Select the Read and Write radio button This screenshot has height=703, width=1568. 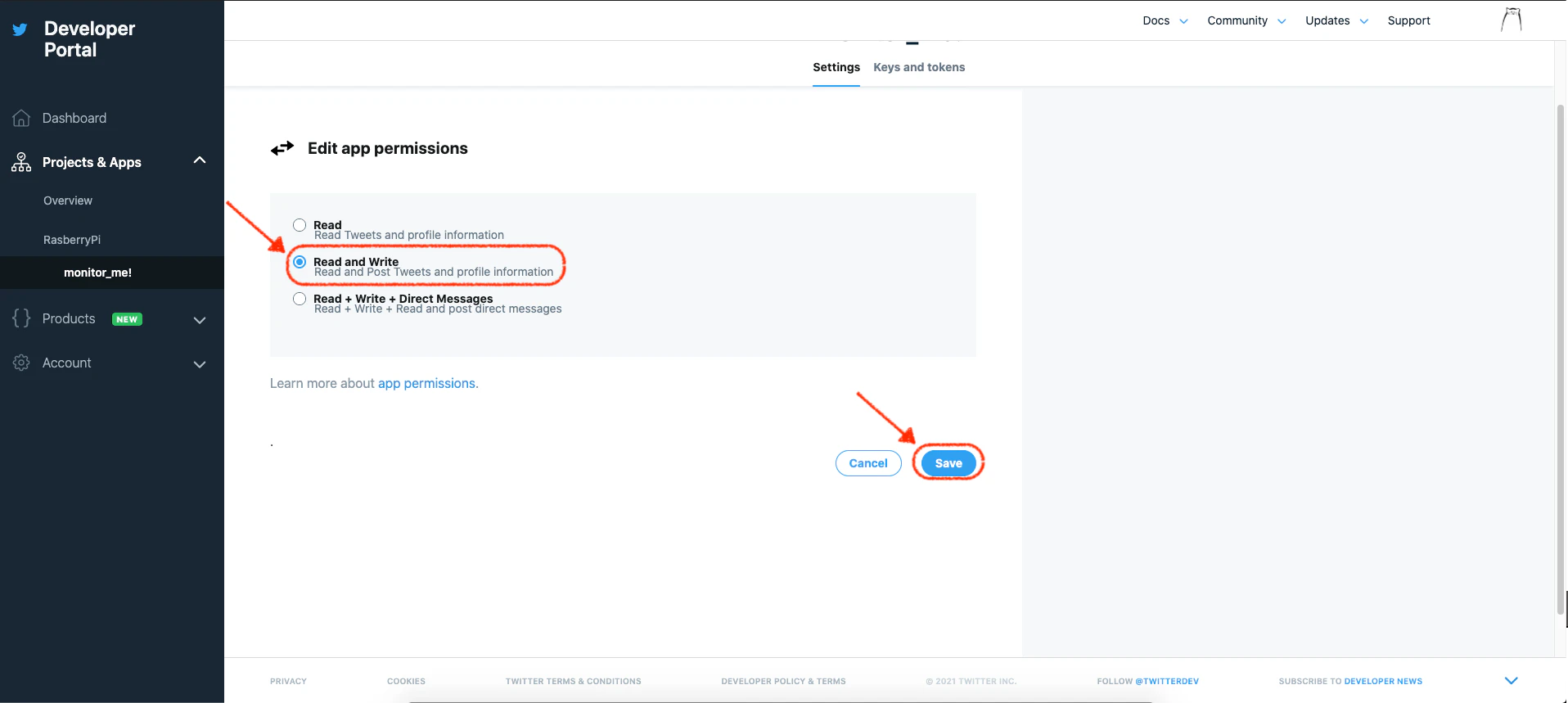[x=300, y=262]
